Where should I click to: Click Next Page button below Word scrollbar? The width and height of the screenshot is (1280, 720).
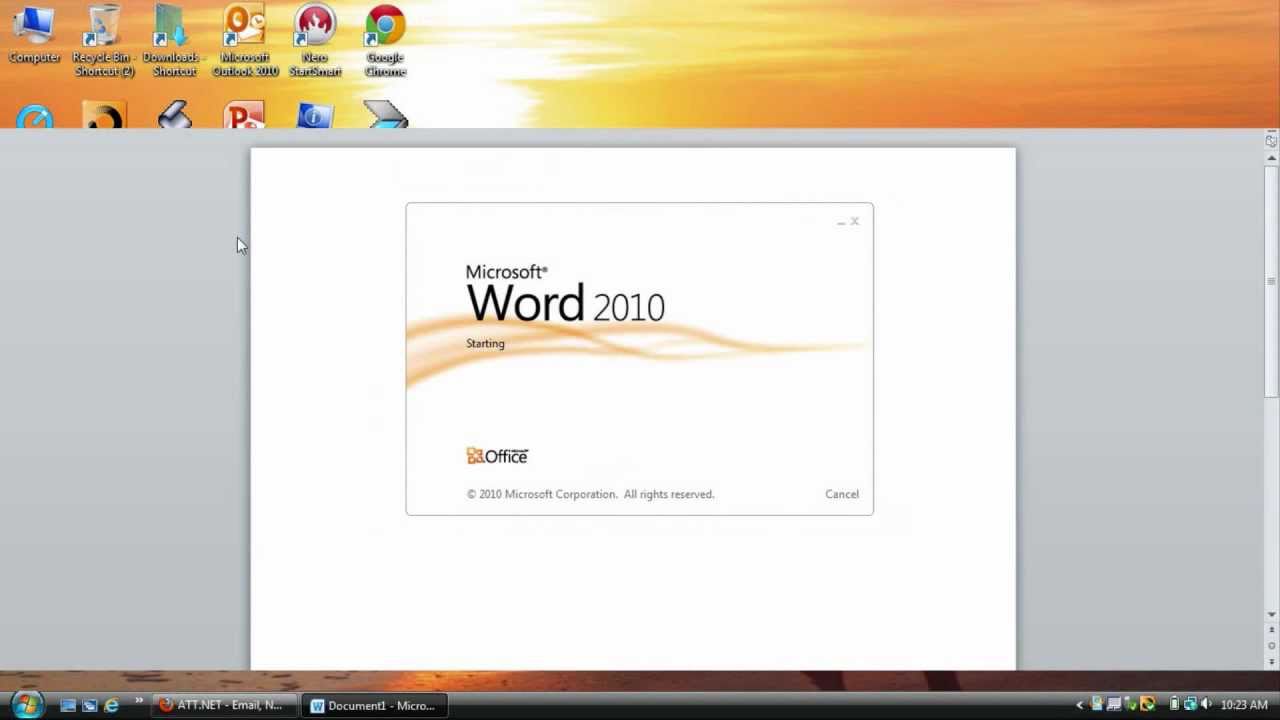point(1271,661)
